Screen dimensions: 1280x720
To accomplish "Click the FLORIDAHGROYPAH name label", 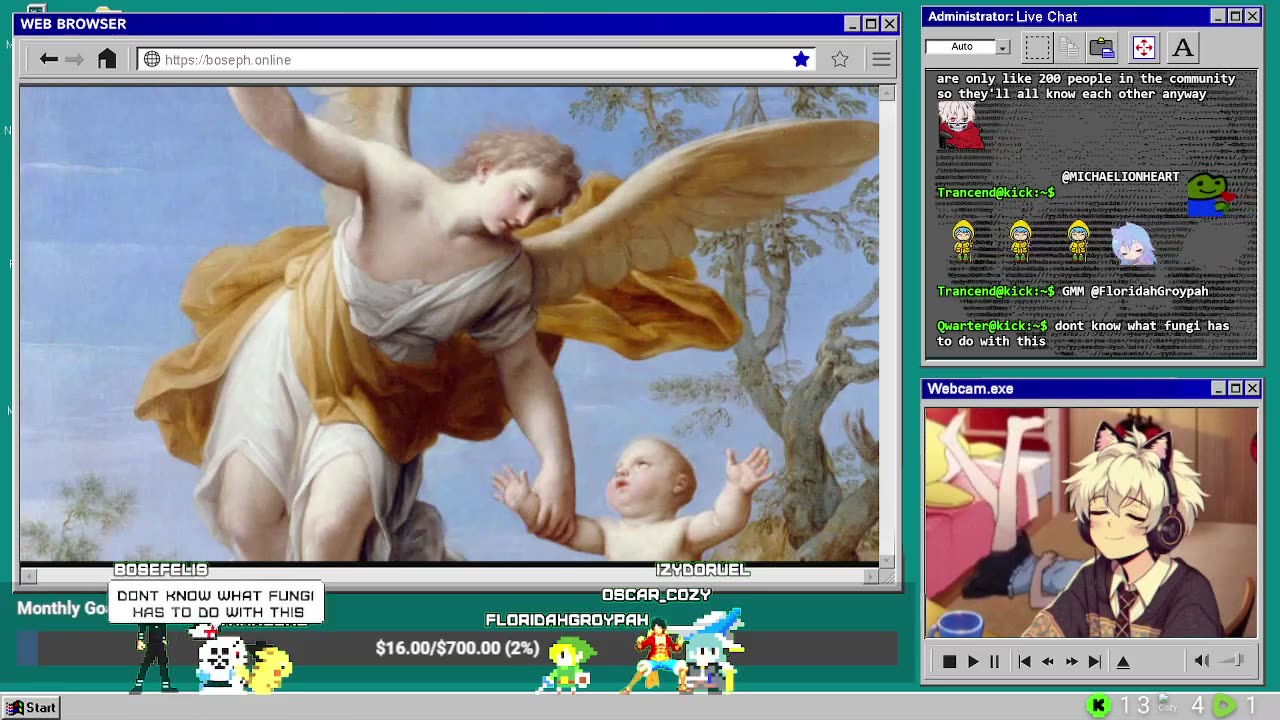I will tap(567, 621).
